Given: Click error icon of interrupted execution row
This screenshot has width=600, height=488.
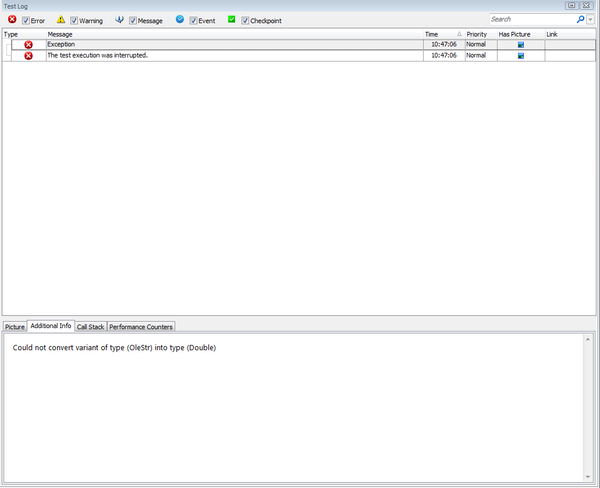Looking at the screenshot, I should pyautogui.click(x=28, y=56).
